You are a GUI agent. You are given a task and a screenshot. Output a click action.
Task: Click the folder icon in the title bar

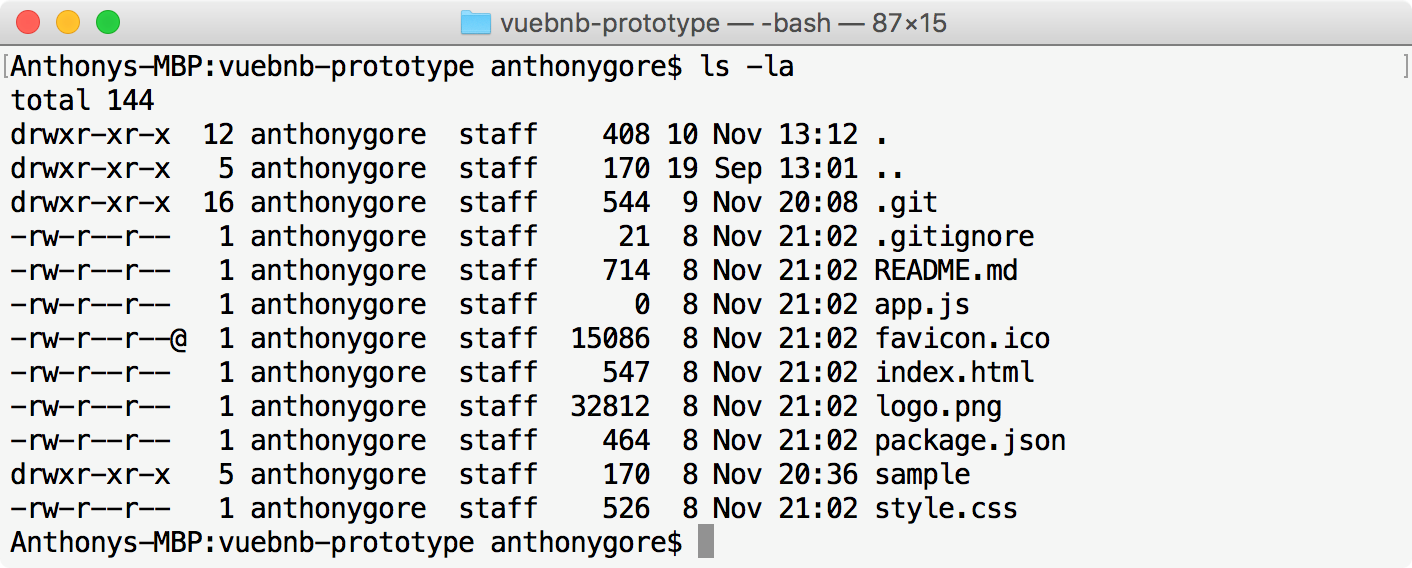pyautogui.click(x=476, y=22)
